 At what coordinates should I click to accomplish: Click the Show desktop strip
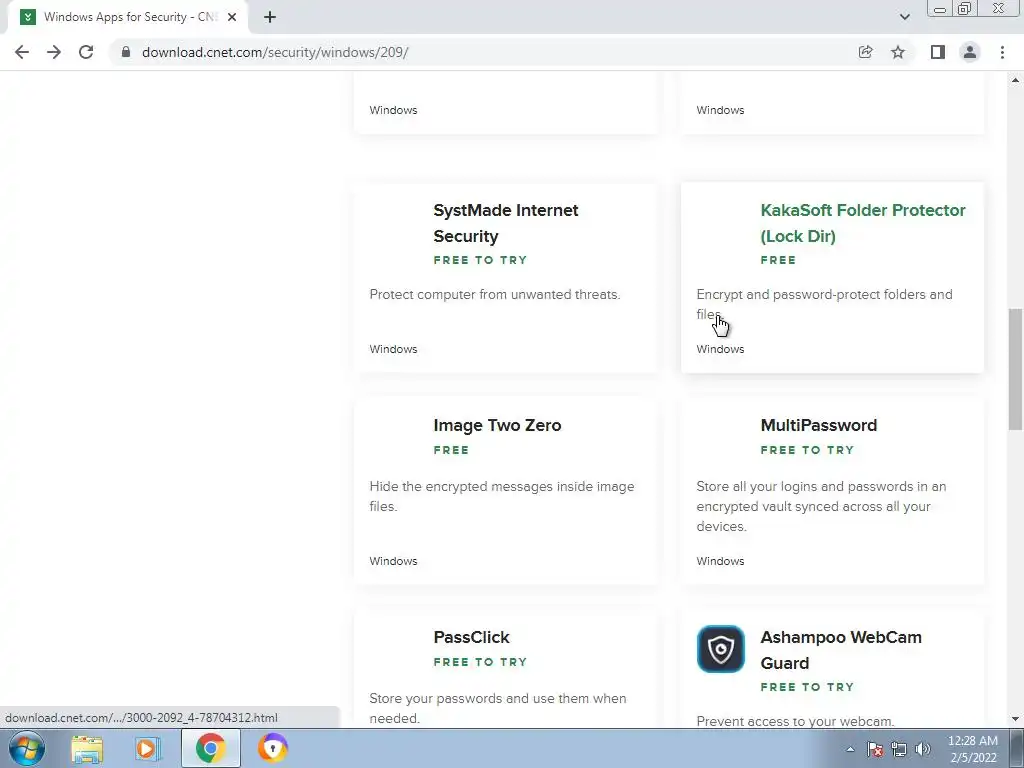[x=1016, y=748]
